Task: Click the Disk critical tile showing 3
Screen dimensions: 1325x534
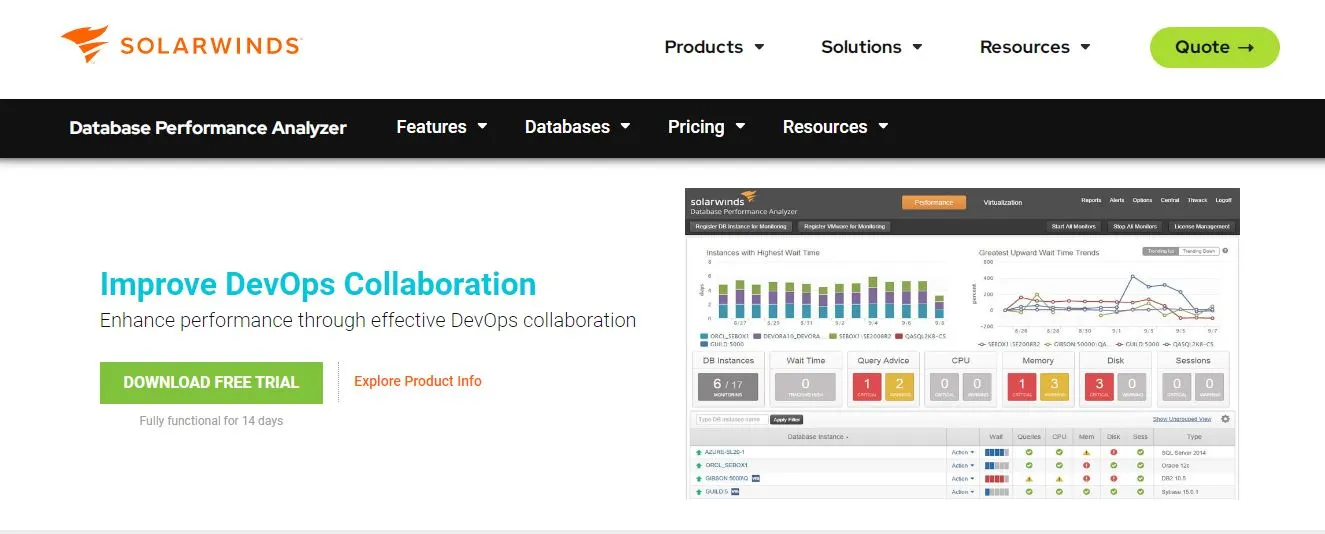Action: 1100,387
